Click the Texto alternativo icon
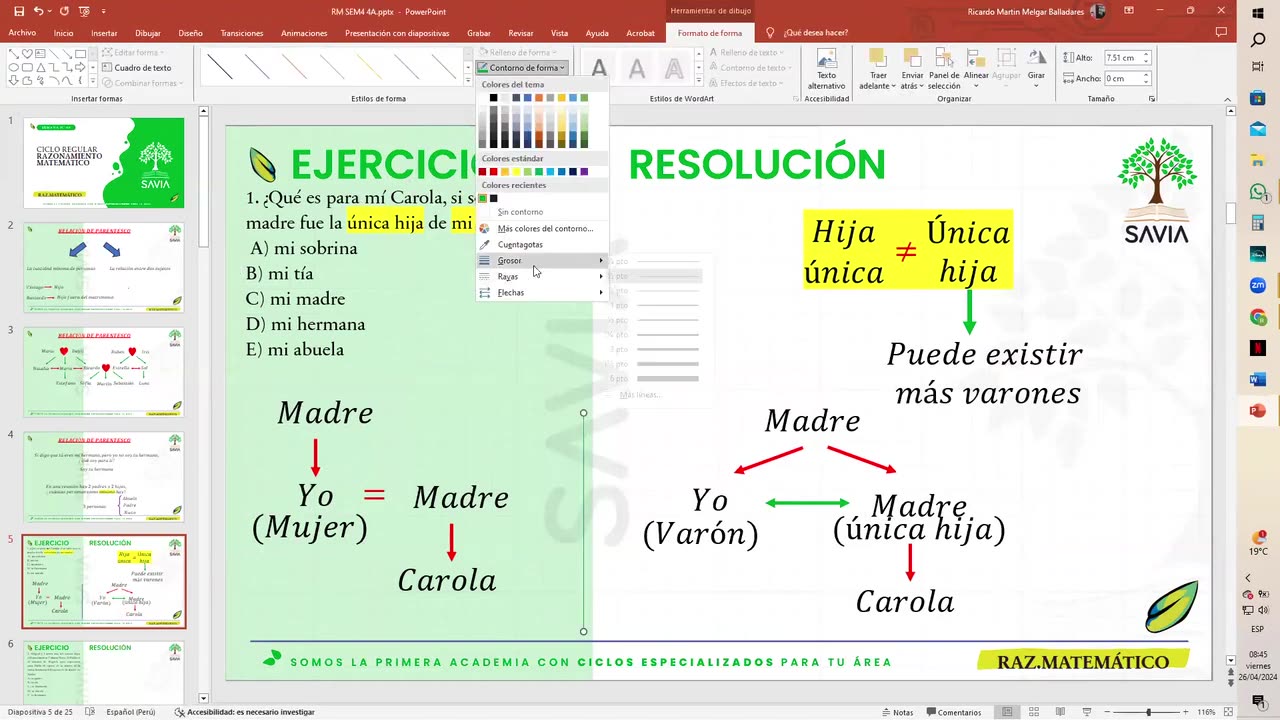The image size is (1280, 720). click(826, 69)
